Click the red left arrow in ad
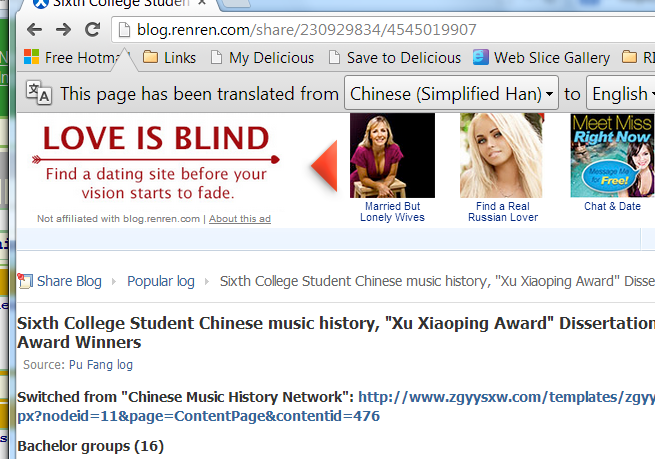Viewport: 655px width, 459px height. click(x=324, y=166)
